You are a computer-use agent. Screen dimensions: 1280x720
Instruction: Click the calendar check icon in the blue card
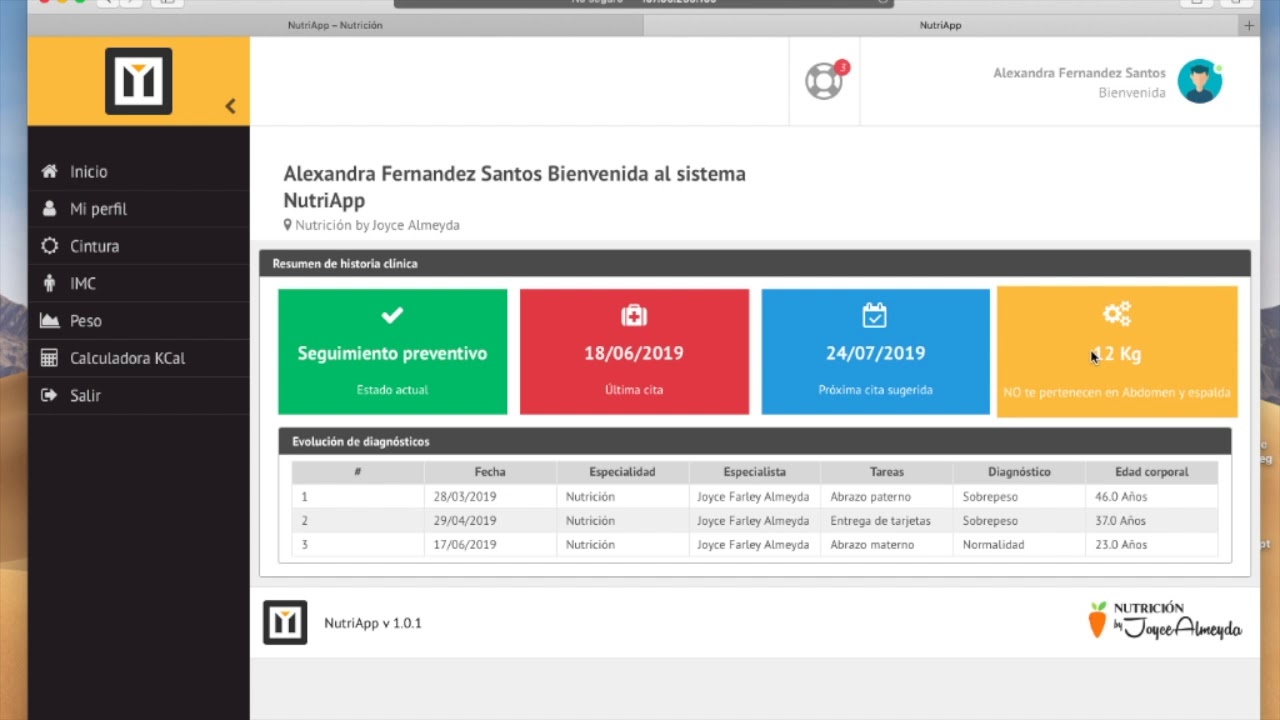click(x=875, y=315)
